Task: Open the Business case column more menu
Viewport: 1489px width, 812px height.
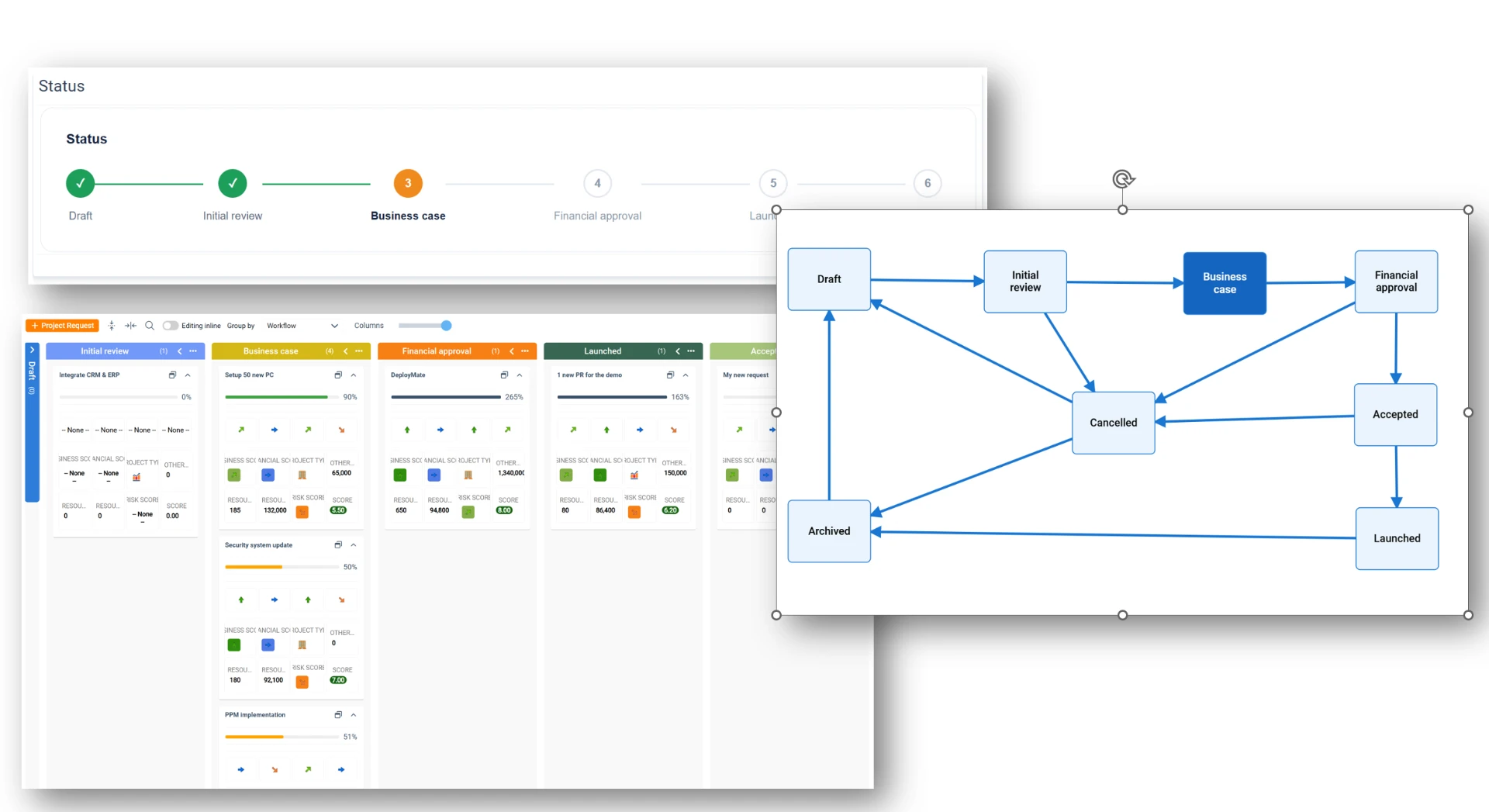Action: pos(359,351)
